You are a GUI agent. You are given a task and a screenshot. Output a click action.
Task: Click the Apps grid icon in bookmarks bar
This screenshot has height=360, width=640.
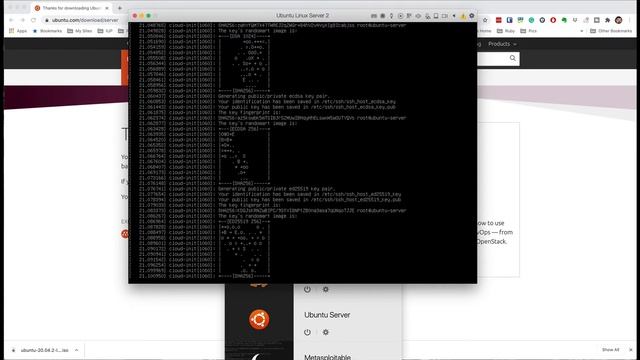(11, 31)
